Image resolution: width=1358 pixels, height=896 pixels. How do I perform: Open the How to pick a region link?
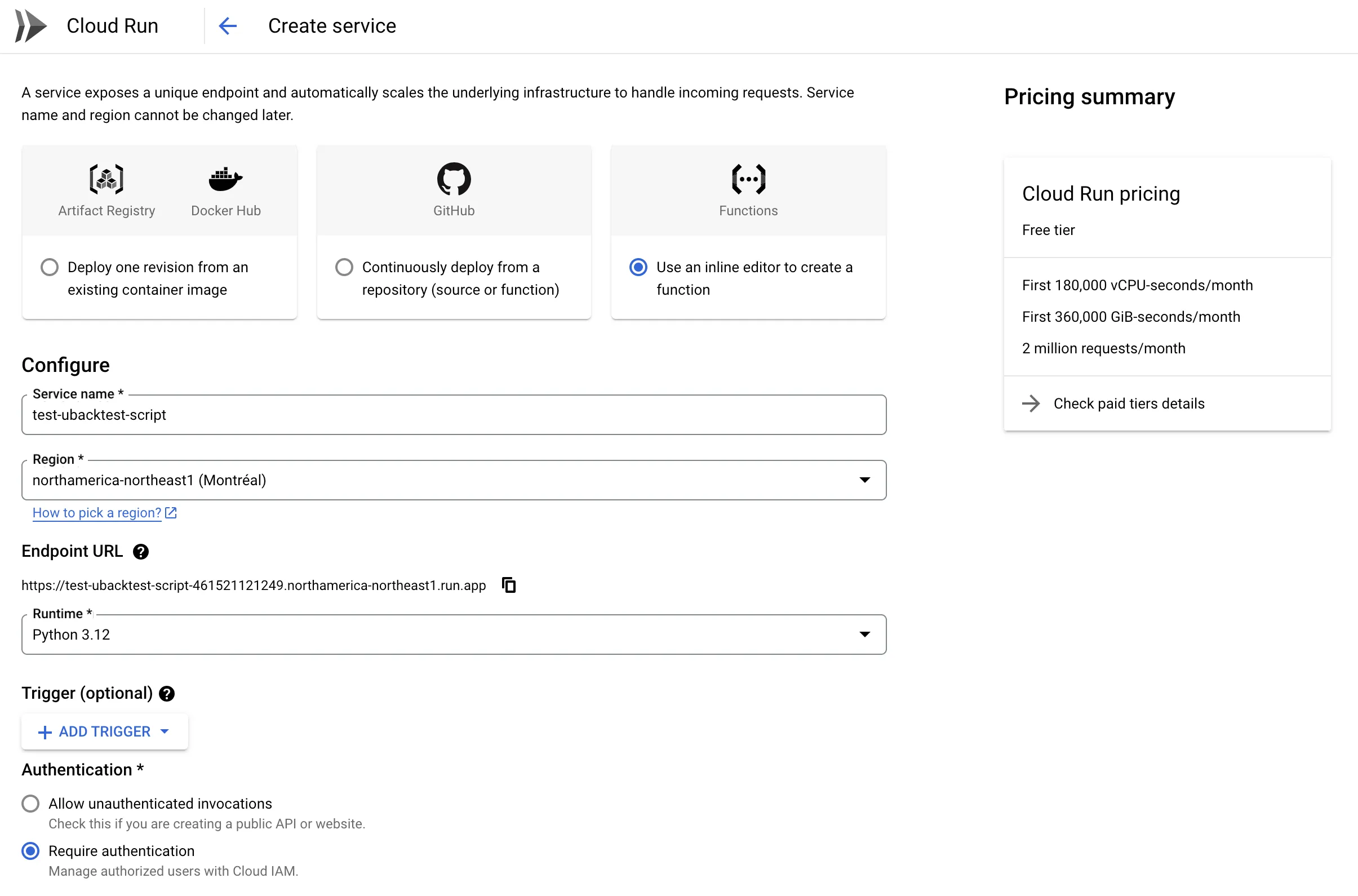[97, 513]
